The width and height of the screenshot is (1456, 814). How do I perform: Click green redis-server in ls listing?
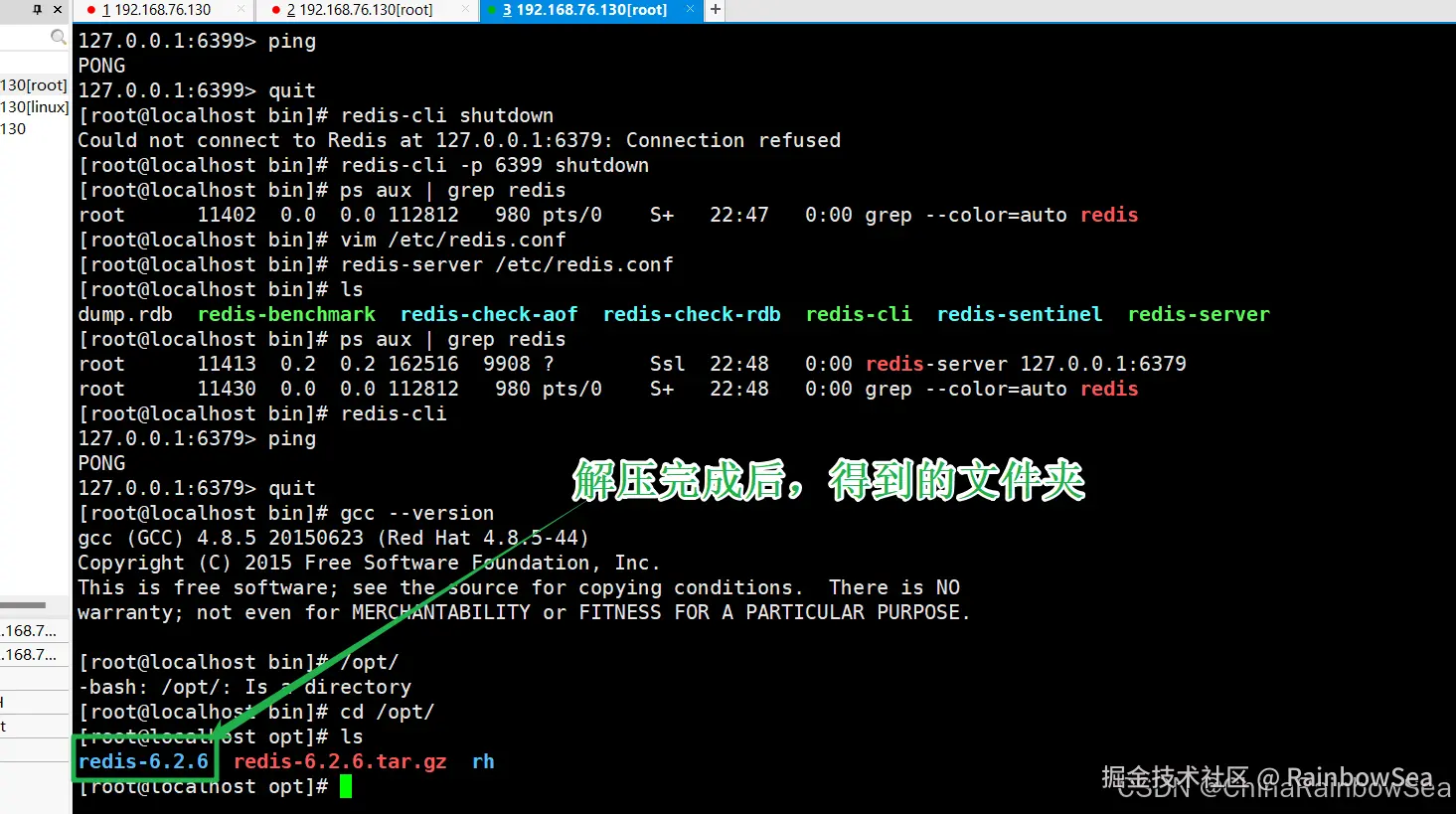[1199, 314]
